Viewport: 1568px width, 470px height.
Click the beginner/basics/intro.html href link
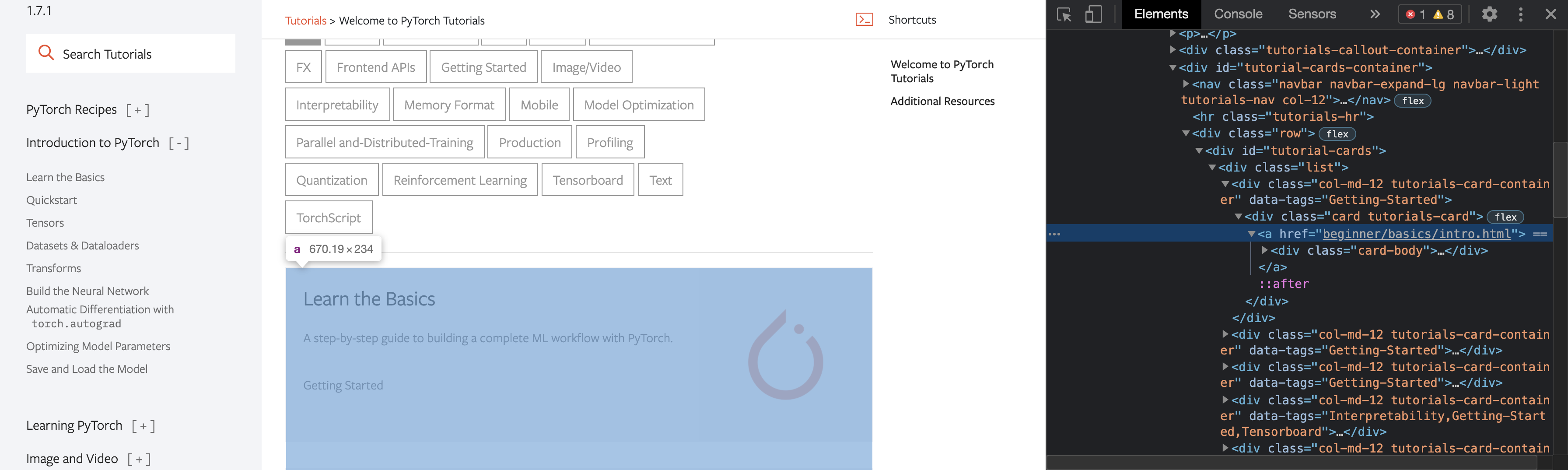click(x=1417, y=234)
